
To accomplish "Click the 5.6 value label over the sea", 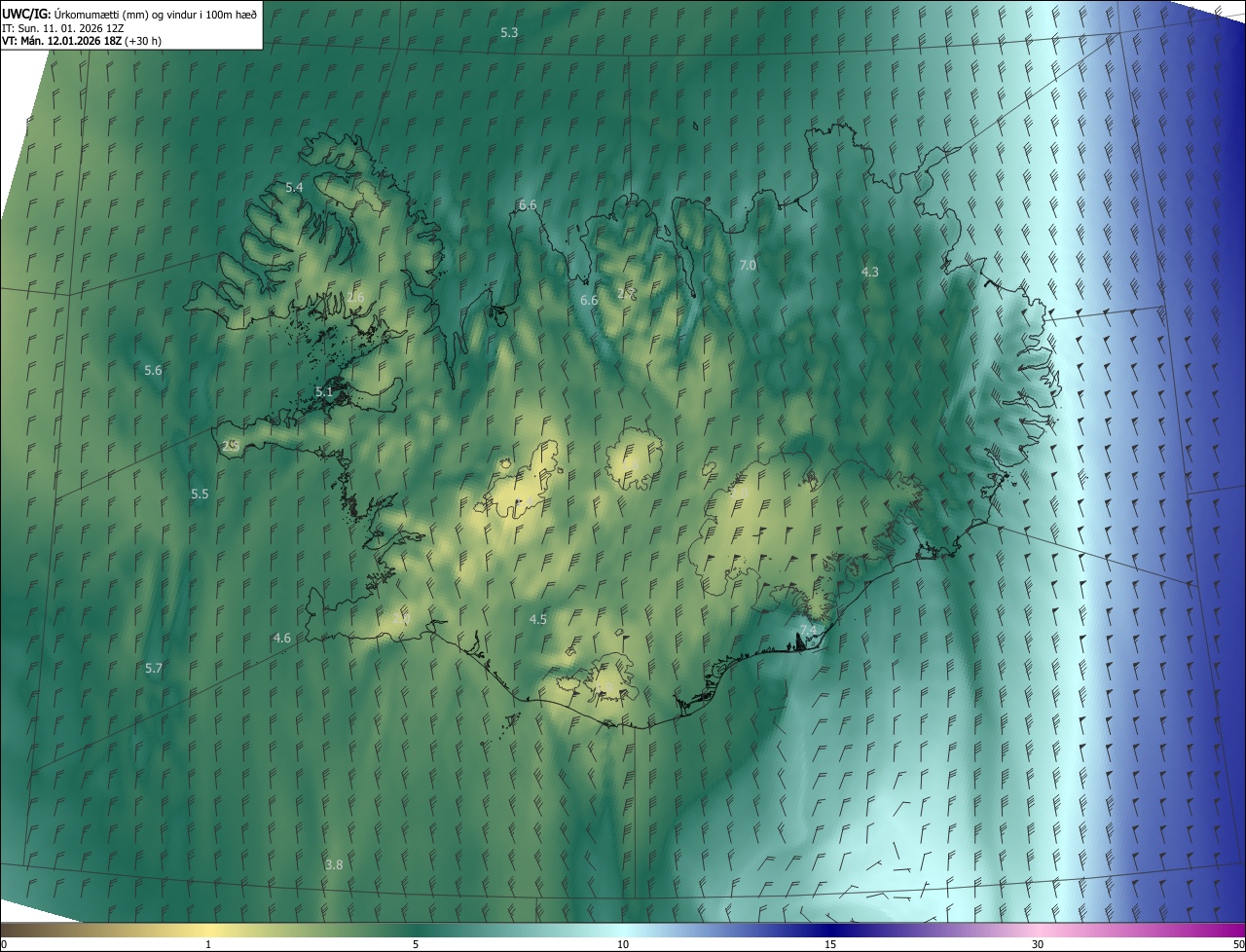I will tap(153, 370).
